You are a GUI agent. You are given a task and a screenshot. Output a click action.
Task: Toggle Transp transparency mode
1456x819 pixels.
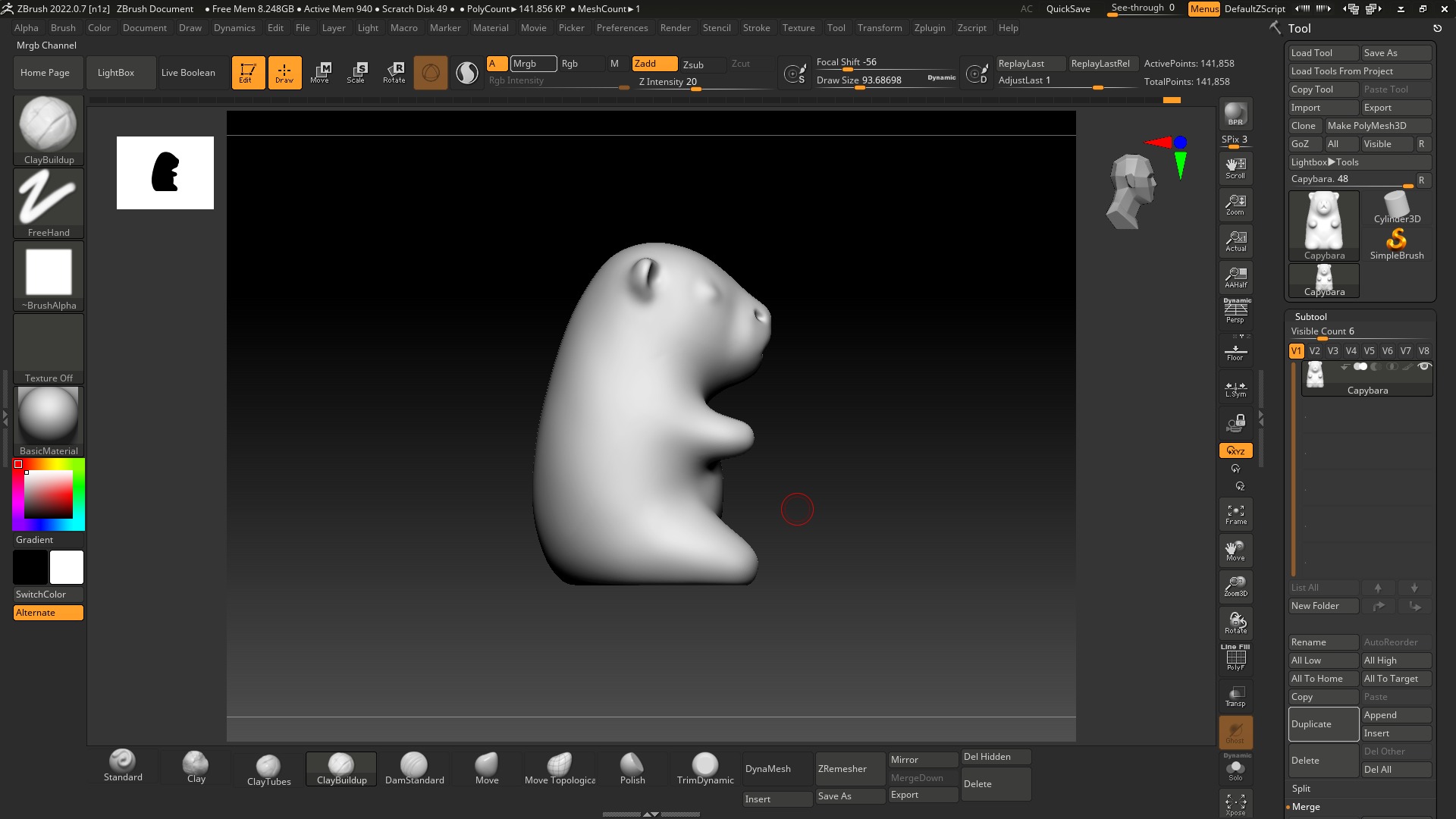click(1235, 695)
